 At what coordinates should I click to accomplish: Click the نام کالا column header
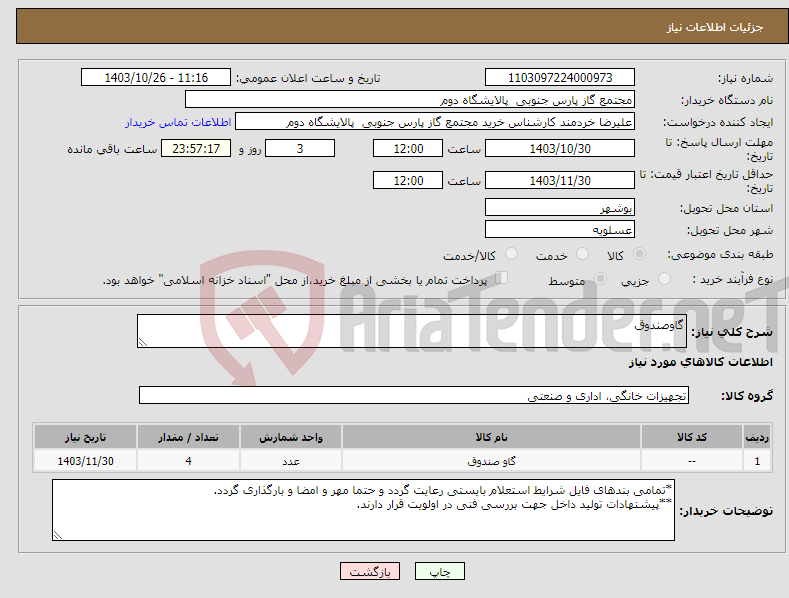tap(491, 437)
